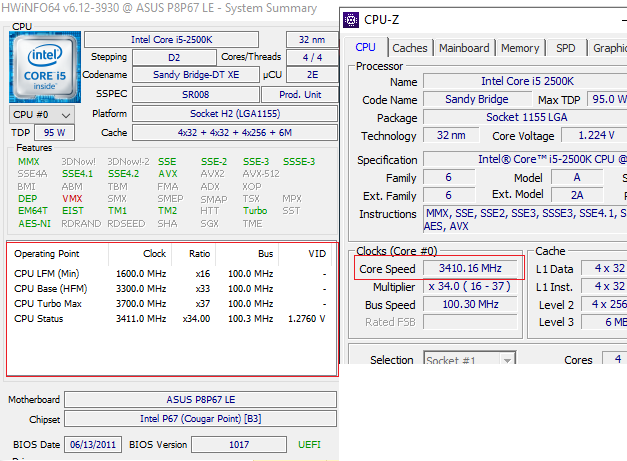Click the Turbo feature label
Viewport: 627px width, 461px height.
click(x=255, y=211)
